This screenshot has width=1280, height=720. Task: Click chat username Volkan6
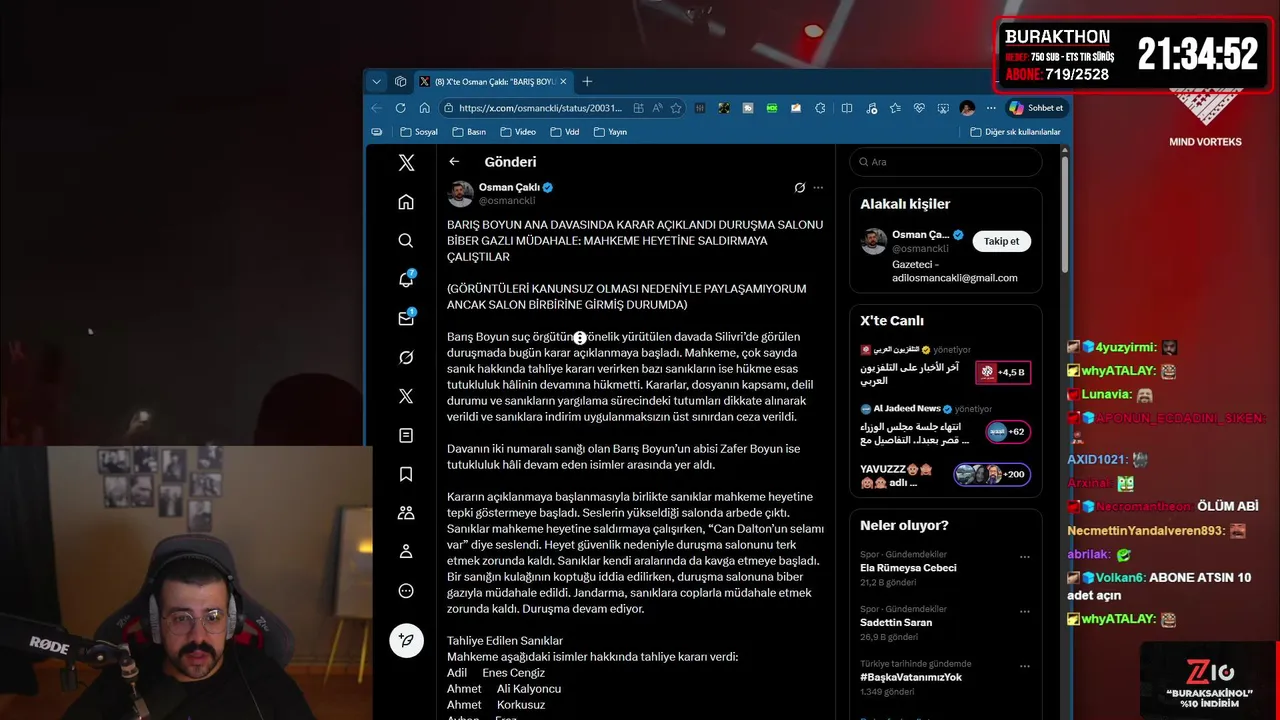pos(1121,577)
